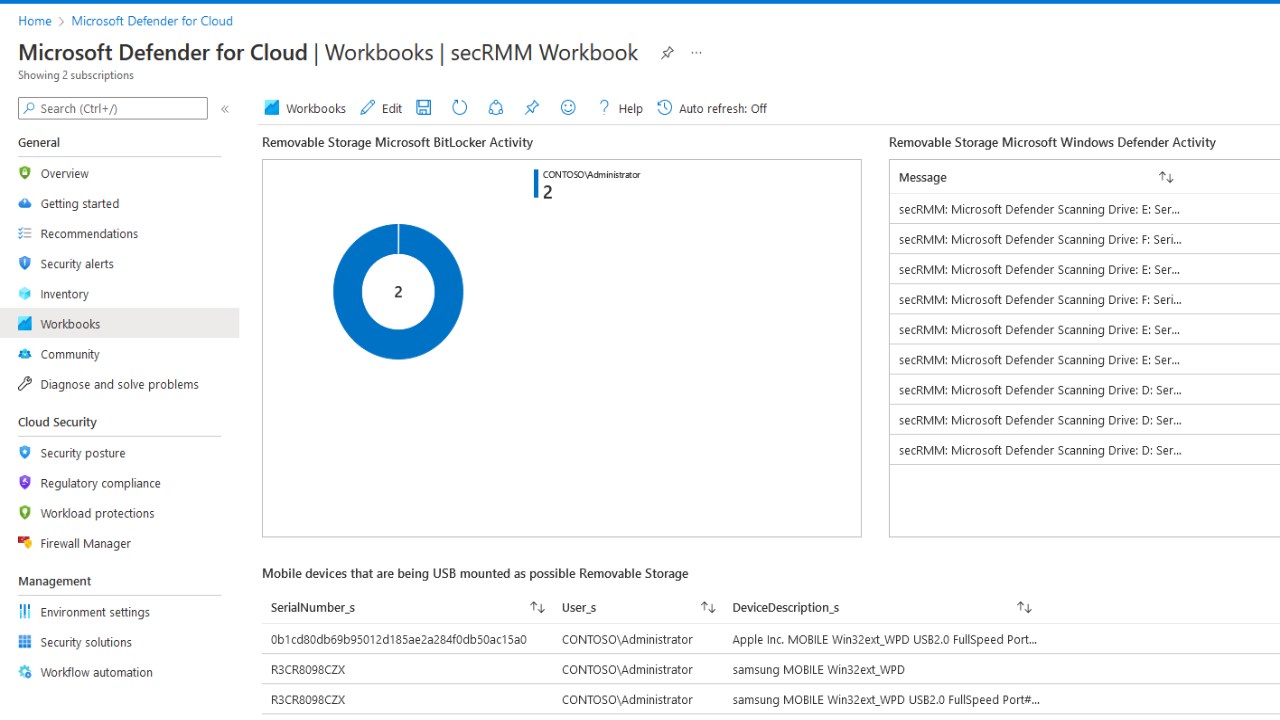This screenshot has width=1280, height=720.
Task: Click the Workload protections shield icon
Action: point(25,512)
